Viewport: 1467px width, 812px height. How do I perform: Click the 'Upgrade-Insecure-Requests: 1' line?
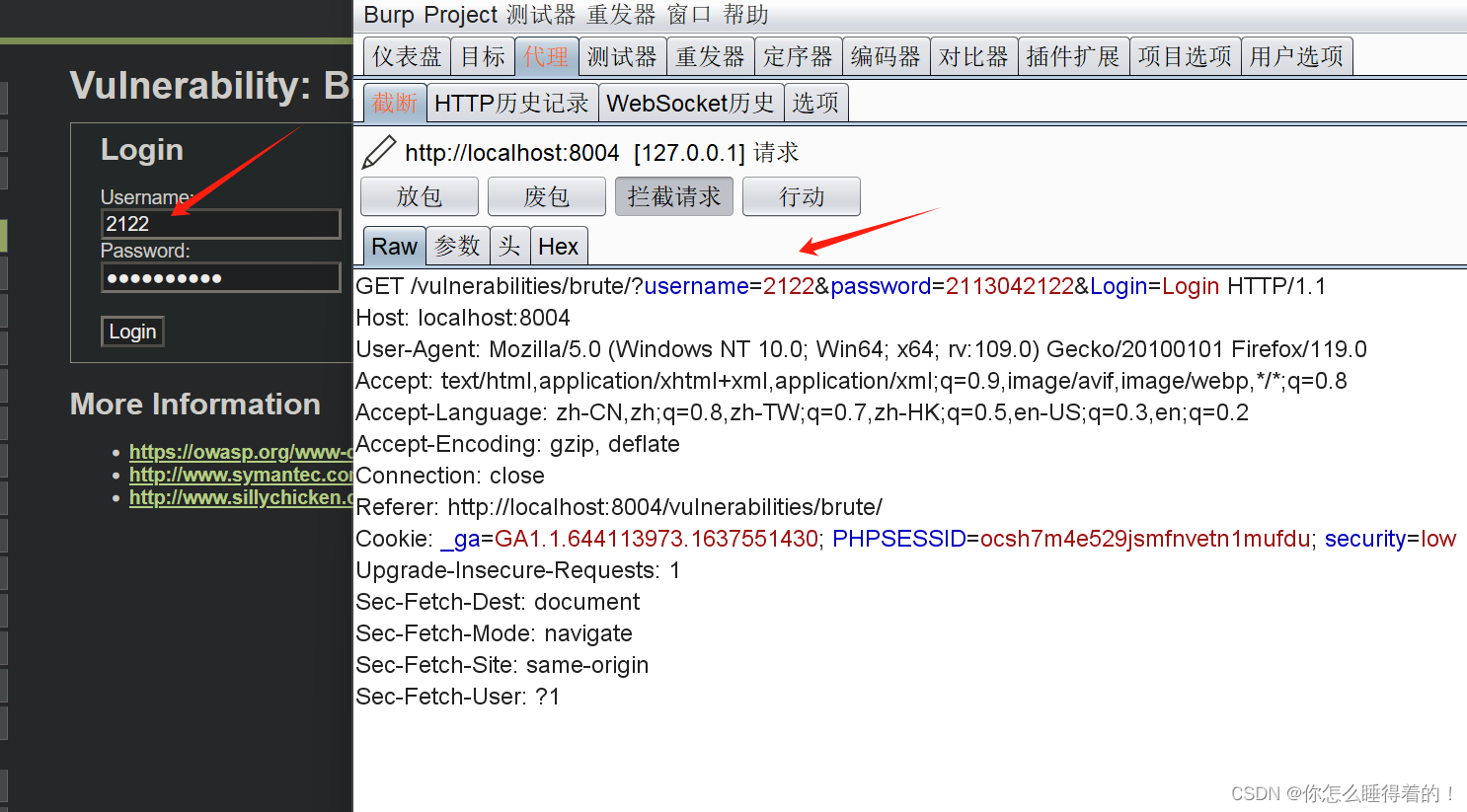pos(518,570)
